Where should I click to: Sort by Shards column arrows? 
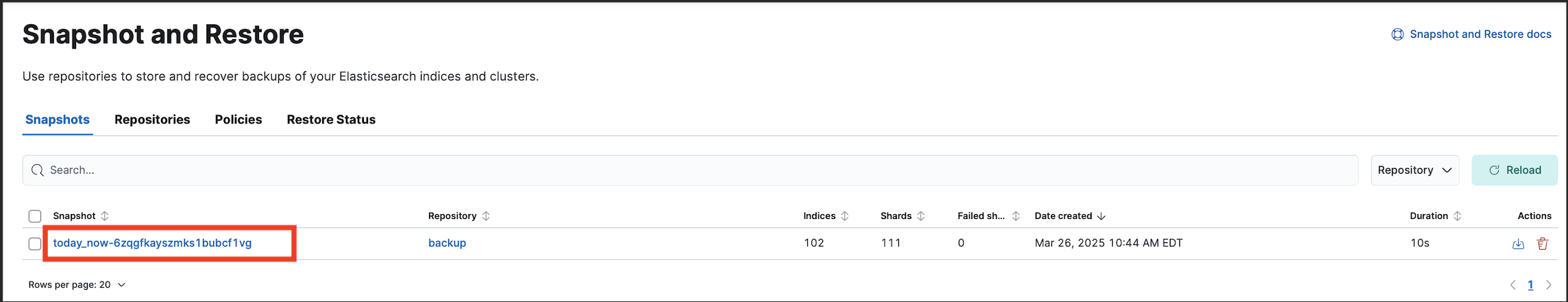(x=921, y=216)
